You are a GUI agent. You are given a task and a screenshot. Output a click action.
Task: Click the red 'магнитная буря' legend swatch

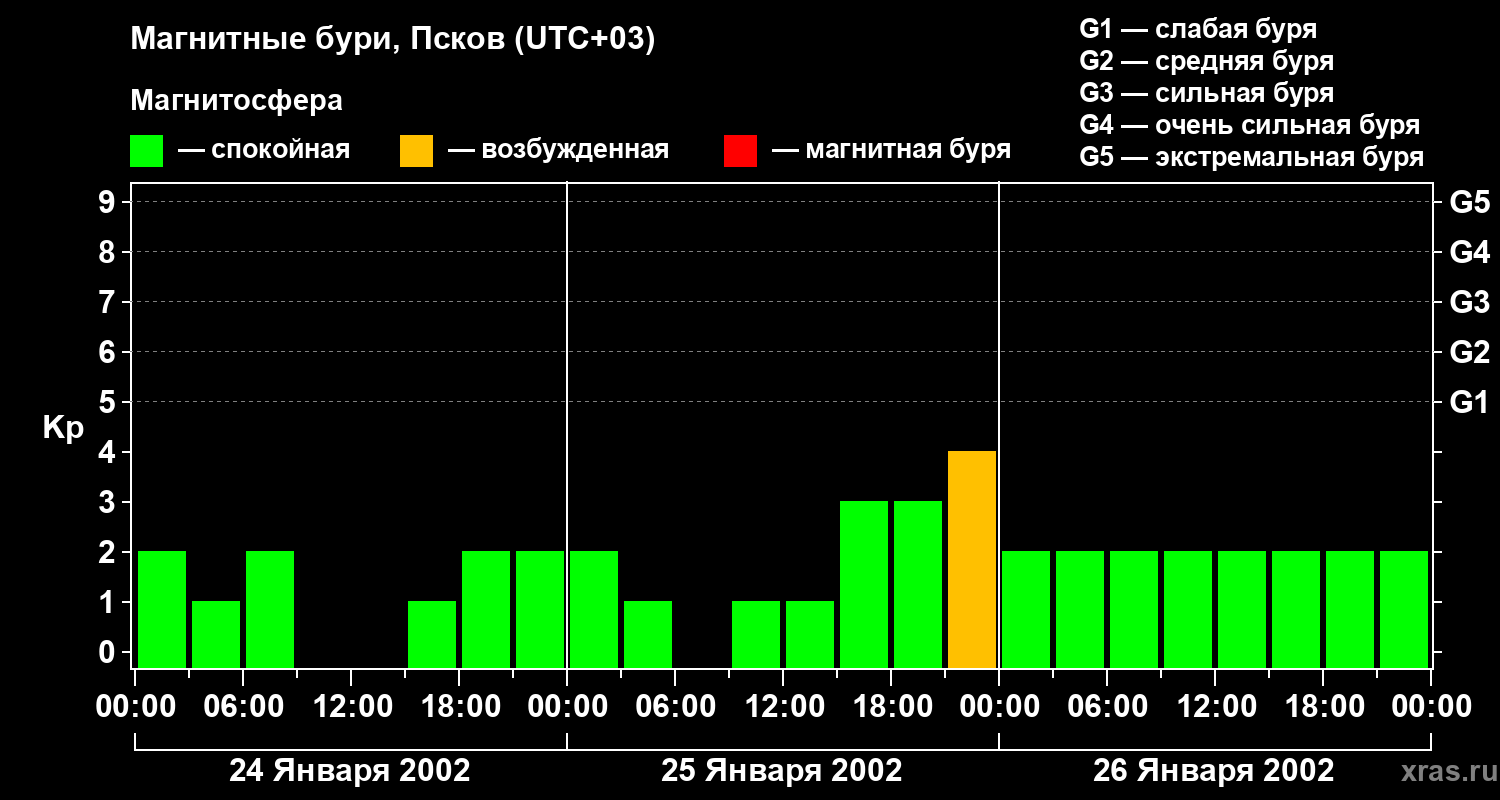[740, 150]
